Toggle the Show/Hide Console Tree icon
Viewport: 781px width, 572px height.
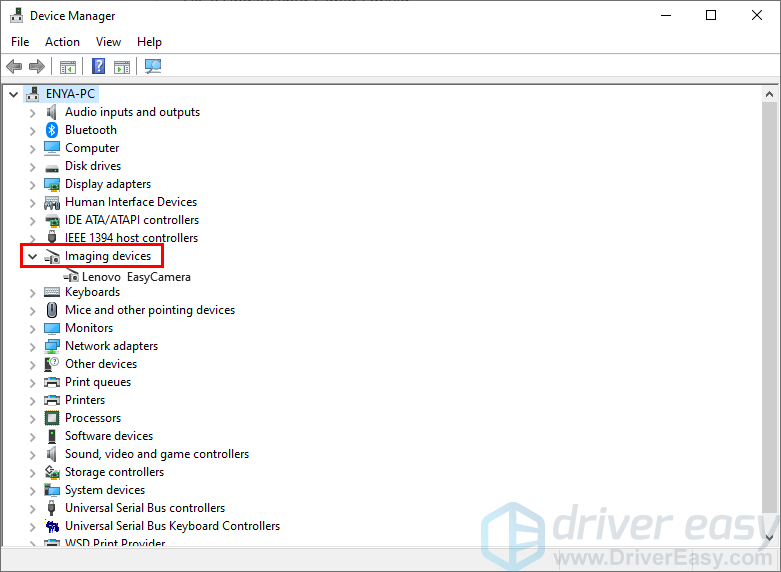(68, 67)
